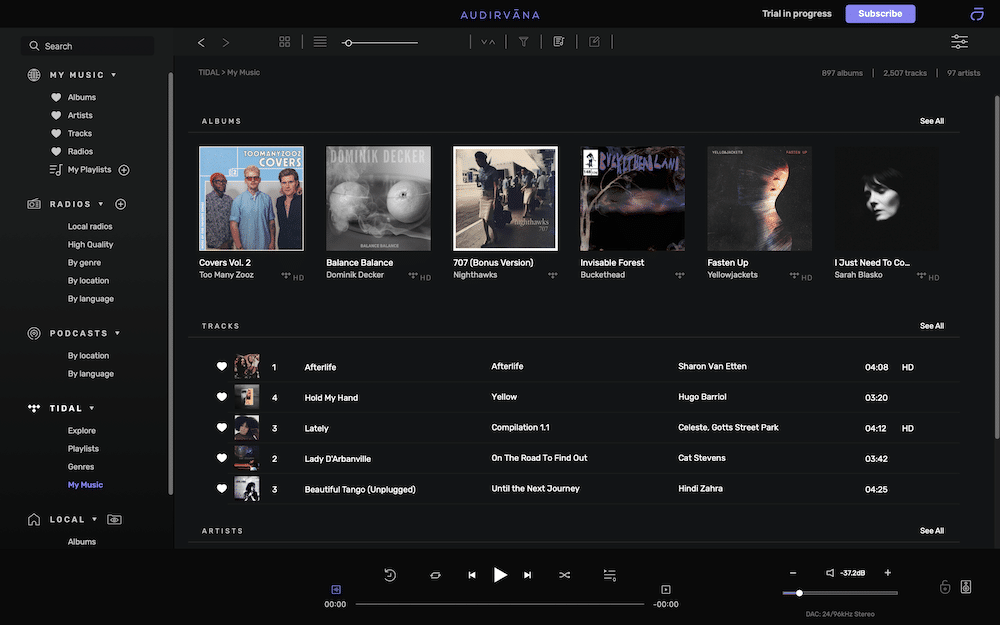Decrease volume with minus button

pos(793,573)
